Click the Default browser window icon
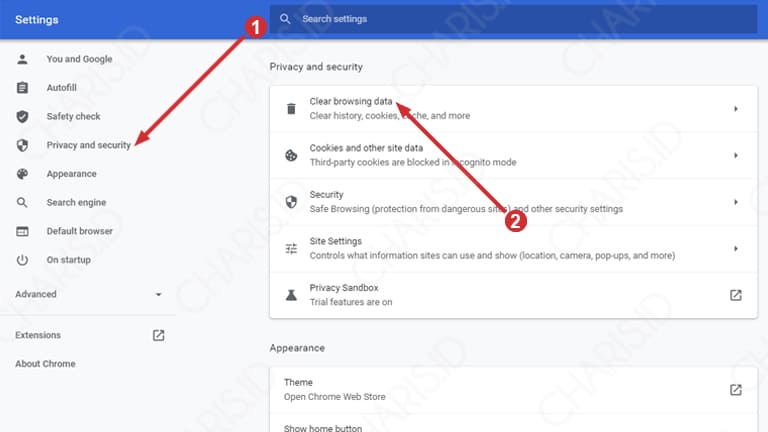Viewport: 768px width, 432px height. point(22,231)
